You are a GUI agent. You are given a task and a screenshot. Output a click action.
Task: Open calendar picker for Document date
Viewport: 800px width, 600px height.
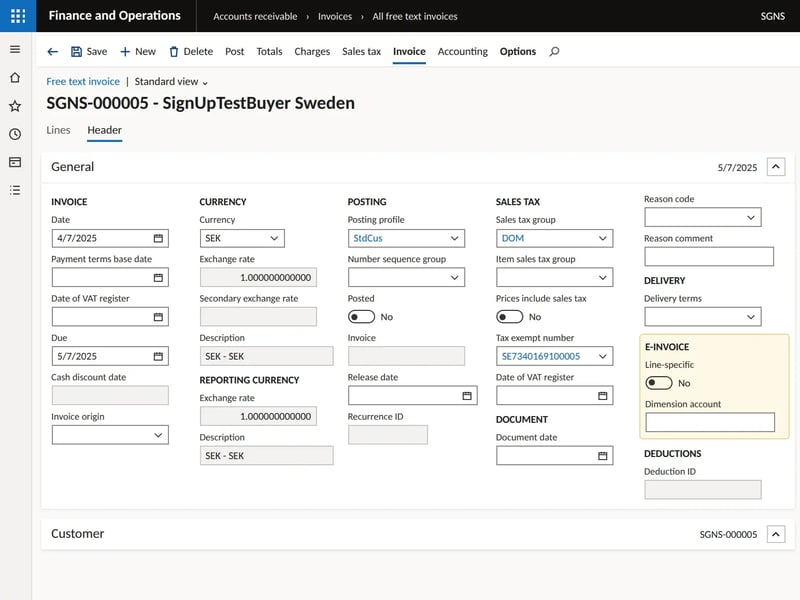603,456
